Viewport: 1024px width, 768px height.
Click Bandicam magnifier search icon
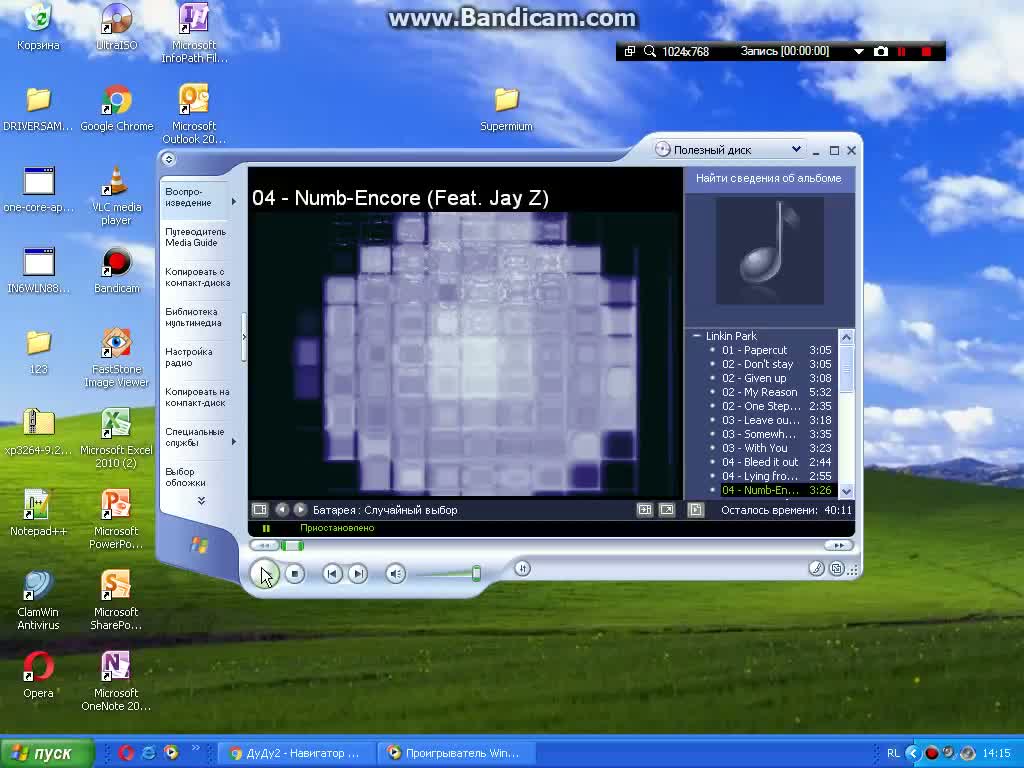tap(650, 51)
